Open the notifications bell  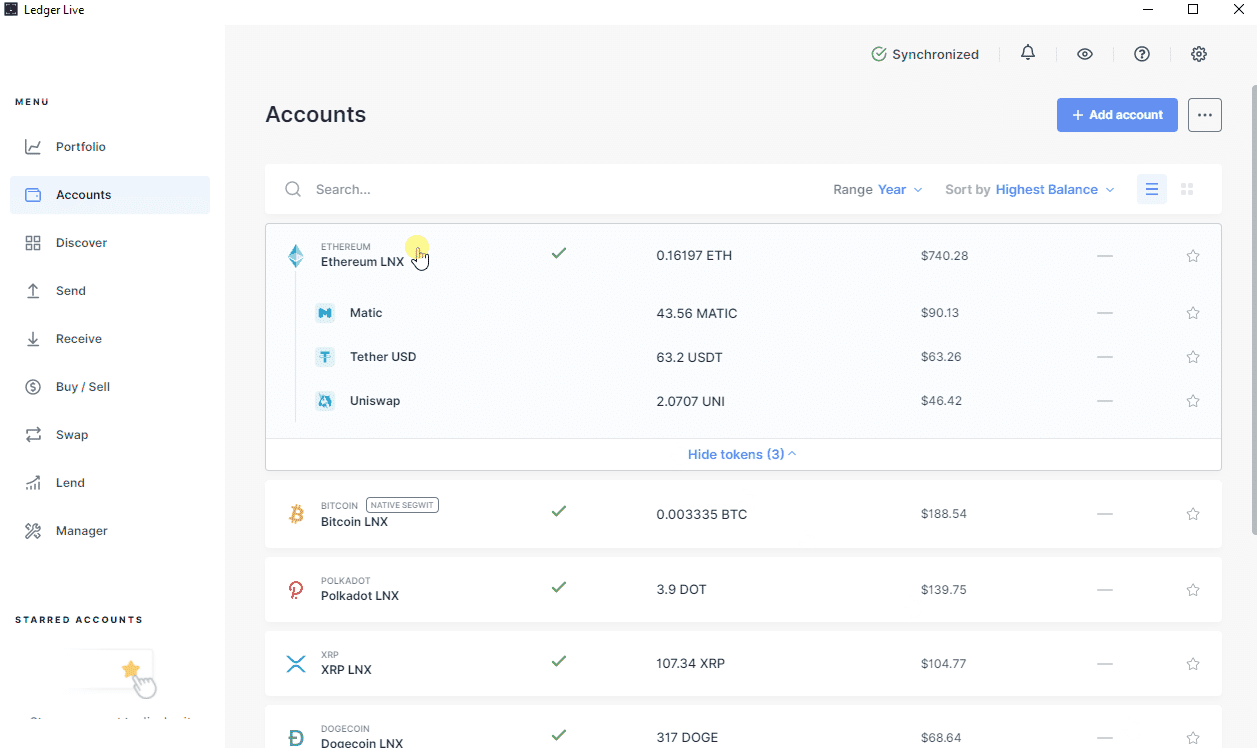(1028, 53)
